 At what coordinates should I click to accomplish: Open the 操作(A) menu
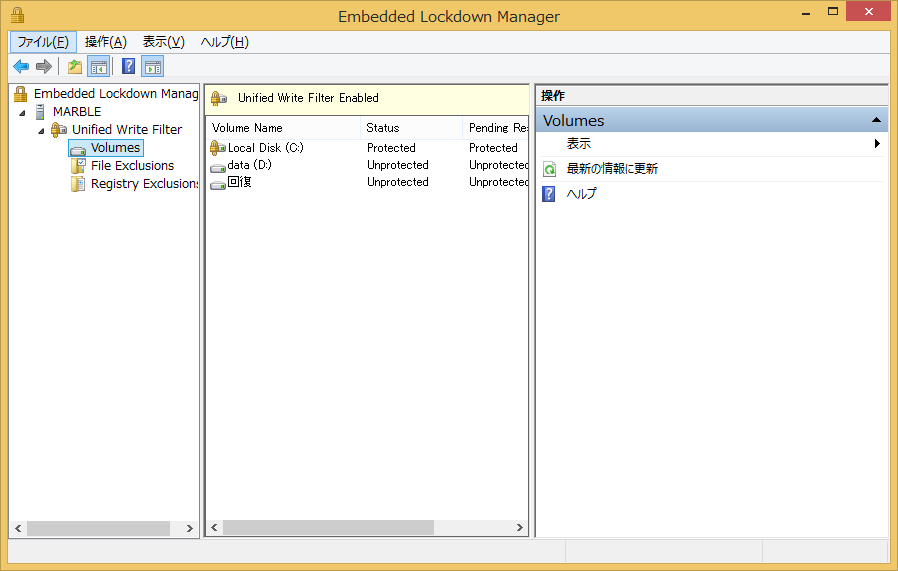point(105,42)
